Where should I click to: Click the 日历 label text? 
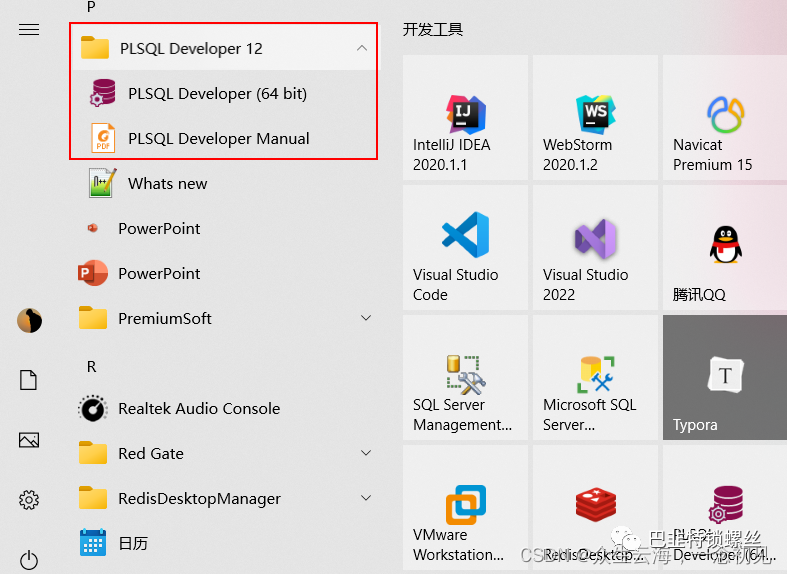[x=133, y=543]
